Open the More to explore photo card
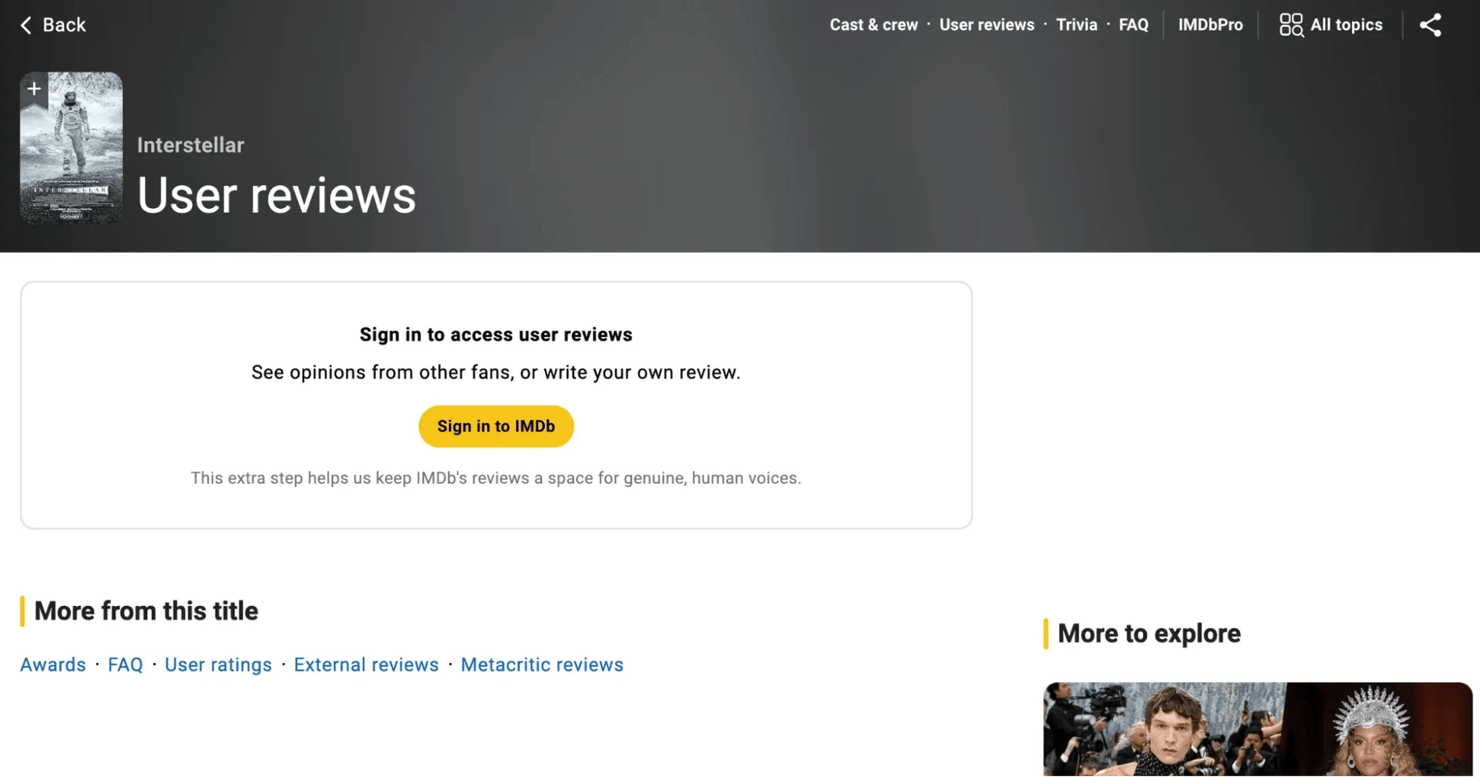Viewport: 1480px width, 777px height. click(x=1258, y=729)
